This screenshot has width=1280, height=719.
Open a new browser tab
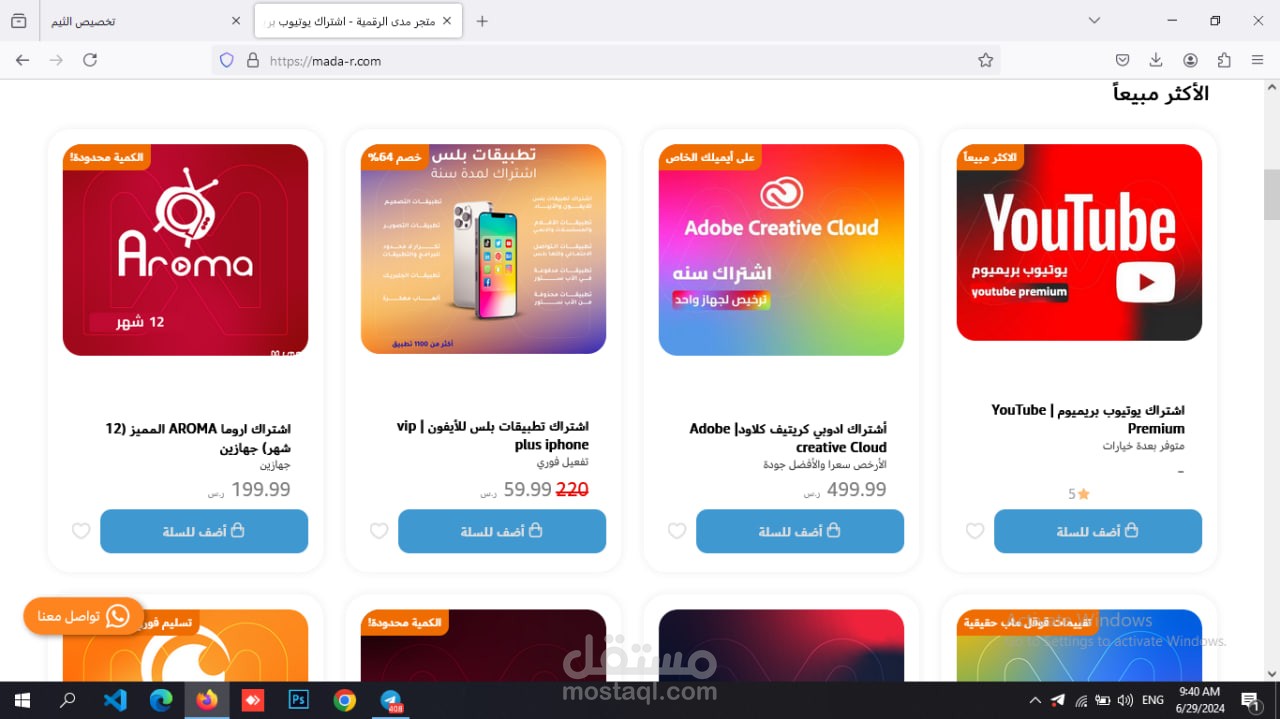coord(482,21)
